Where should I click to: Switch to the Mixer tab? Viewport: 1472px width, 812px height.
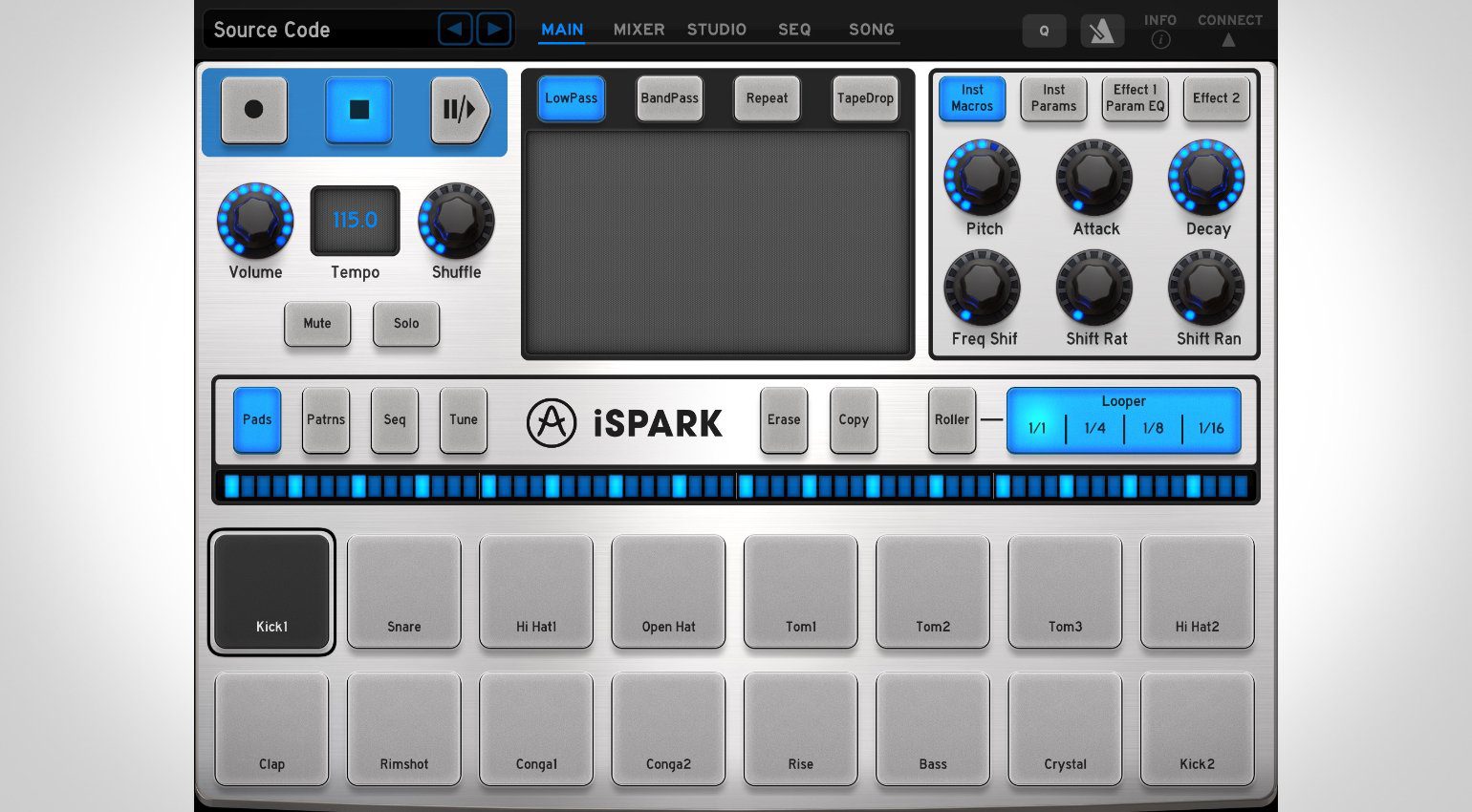click(x=639, y=30)
